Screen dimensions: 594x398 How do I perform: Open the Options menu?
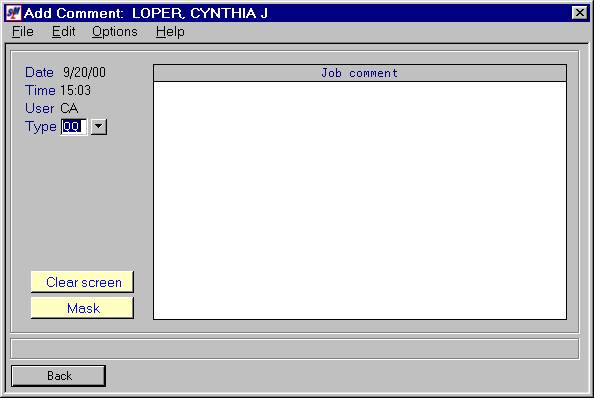click(115, 31)
